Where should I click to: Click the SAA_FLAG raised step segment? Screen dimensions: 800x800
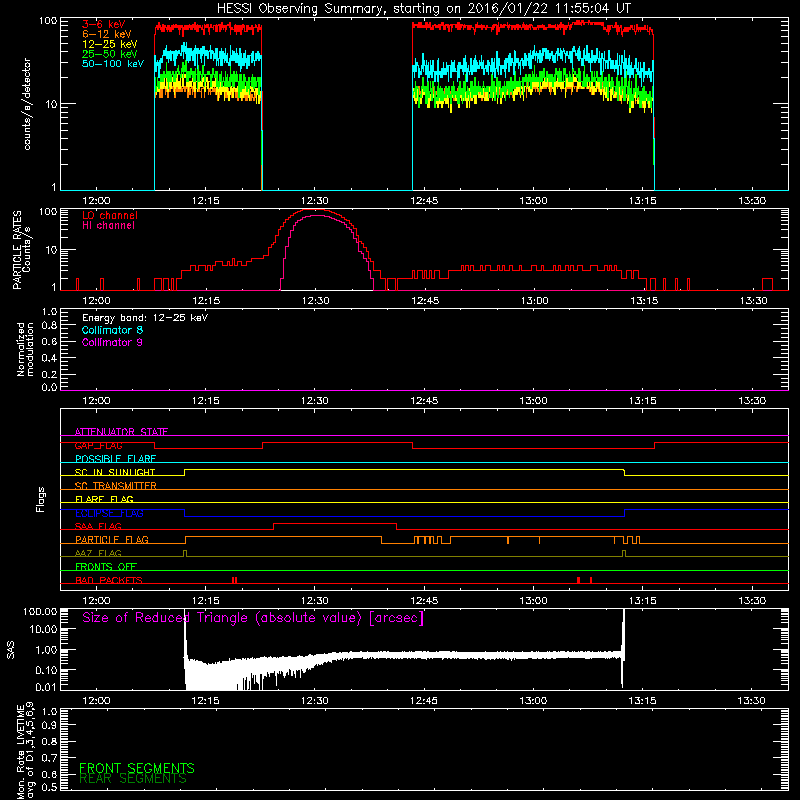coord(335,523)
